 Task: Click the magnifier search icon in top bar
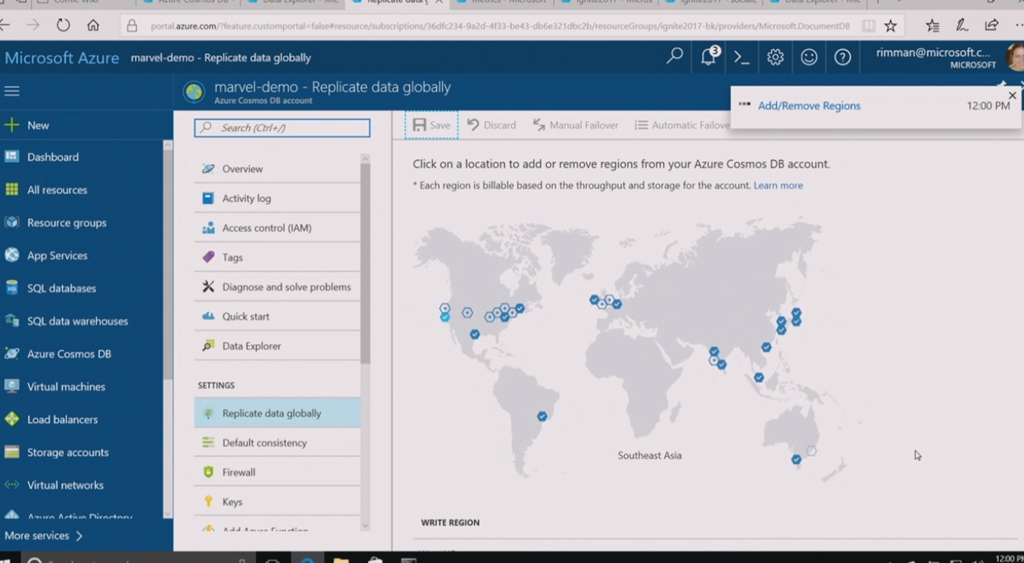[x=675, y=58]
